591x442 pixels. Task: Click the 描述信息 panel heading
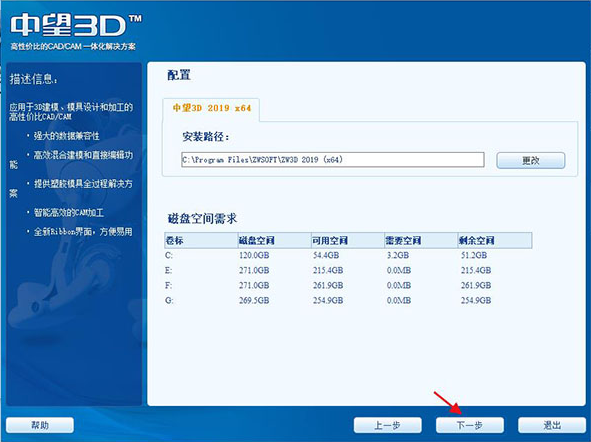coord(34,79)
